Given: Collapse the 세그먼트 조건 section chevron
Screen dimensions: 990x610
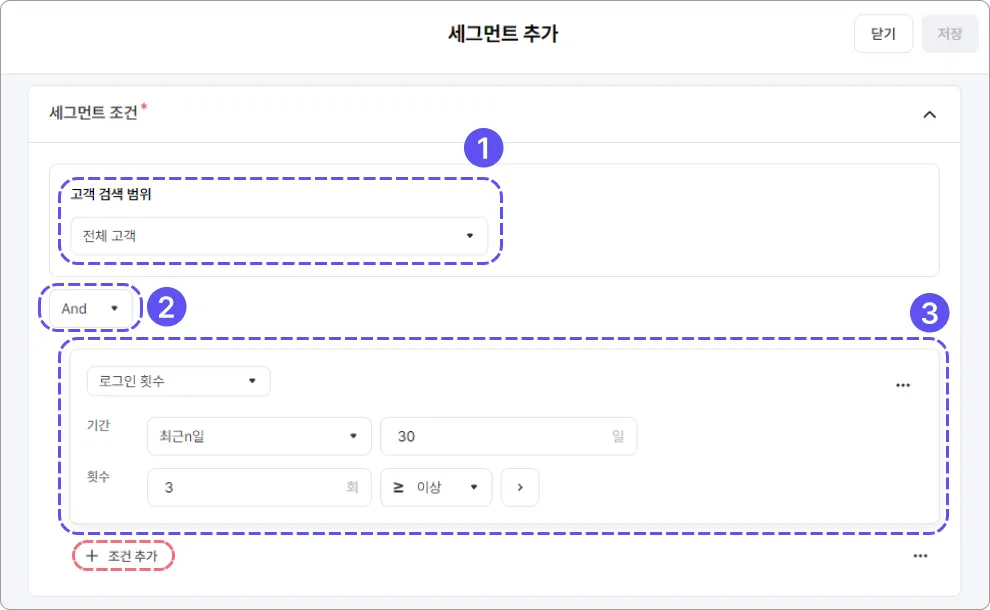Looking at the screenshot, I should (929, 114).
